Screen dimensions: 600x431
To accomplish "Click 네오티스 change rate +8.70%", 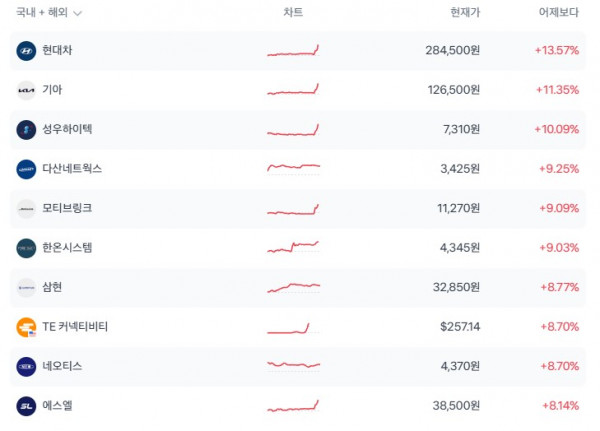I will click(x=557, y=366).
